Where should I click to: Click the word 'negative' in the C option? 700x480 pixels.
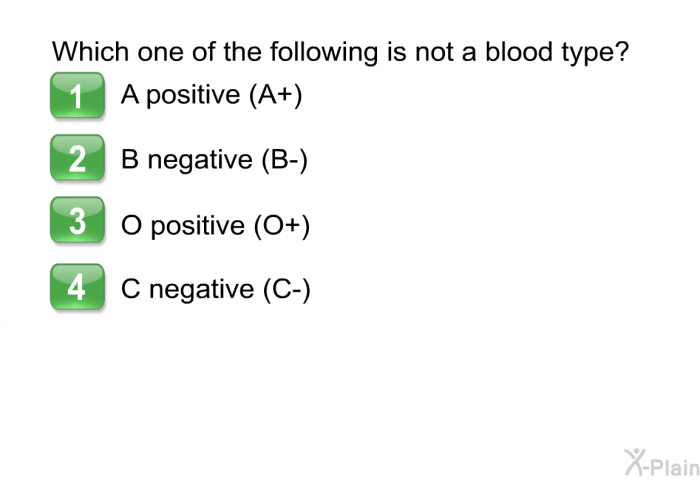coord(201,289)
